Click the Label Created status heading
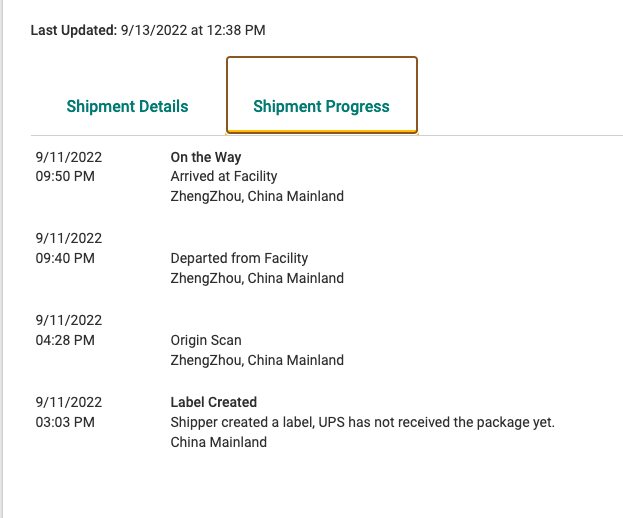623x518 pixels. pos(214,402)
